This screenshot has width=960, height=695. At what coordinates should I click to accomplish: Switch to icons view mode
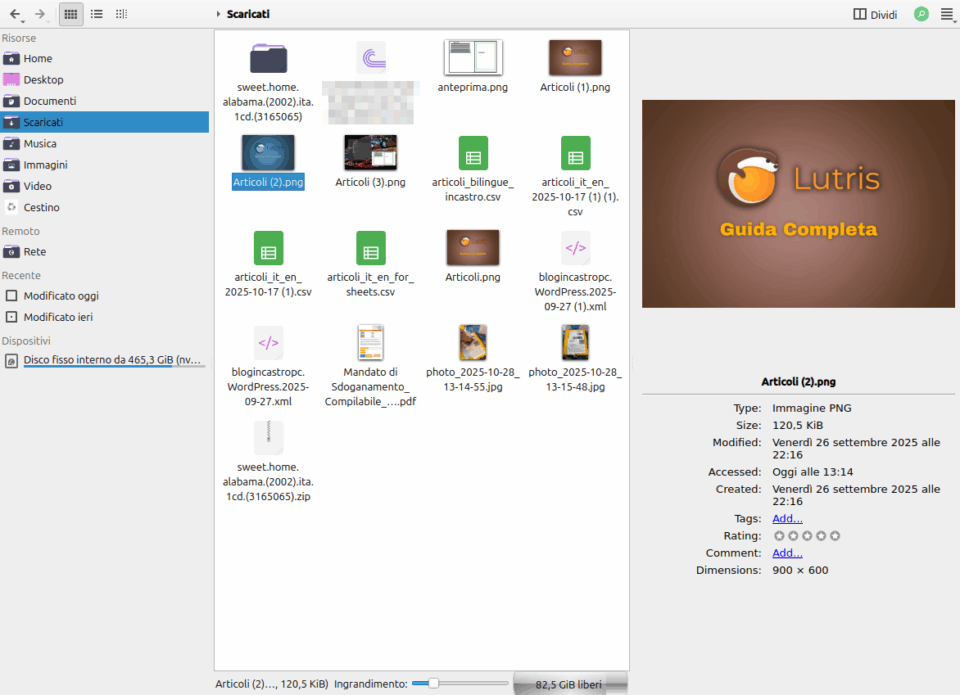click(x=71, y=13)
